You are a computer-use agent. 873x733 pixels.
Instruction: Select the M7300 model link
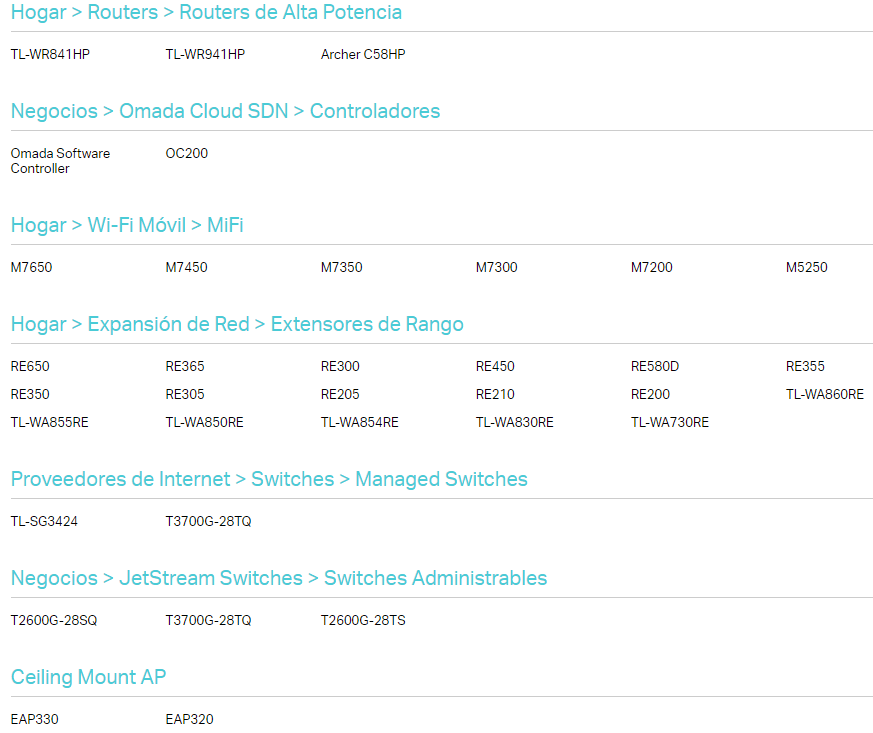497,268
